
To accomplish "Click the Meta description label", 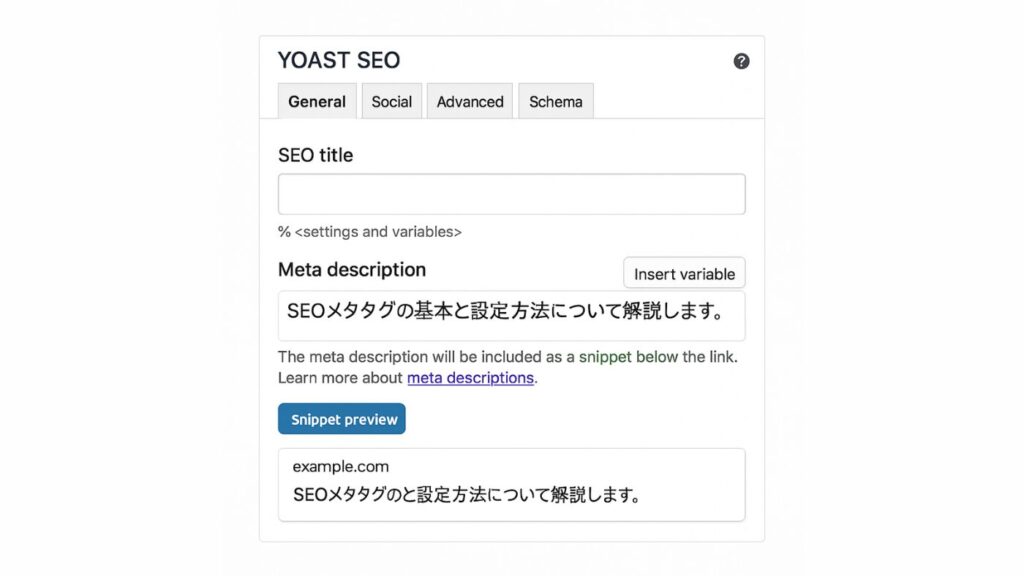I will pyautogui.click(x=352, y=269).
